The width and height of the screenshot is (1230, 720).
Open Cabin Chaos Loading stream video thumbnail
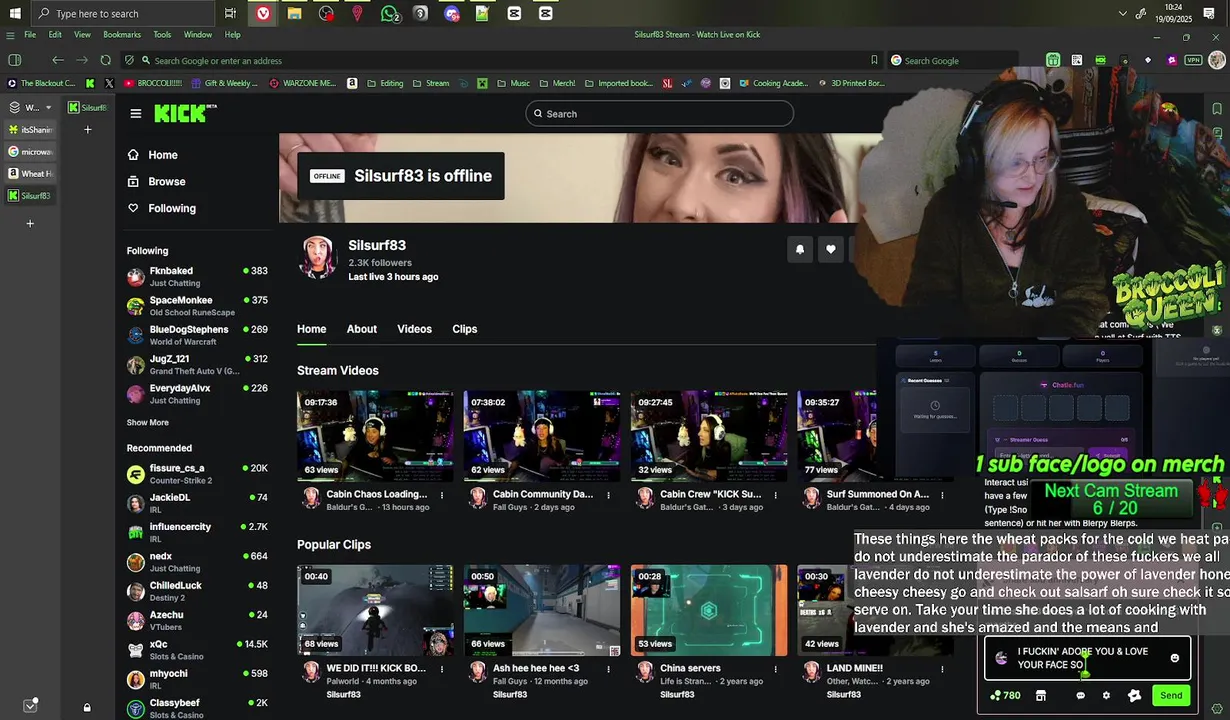point(375,436)
